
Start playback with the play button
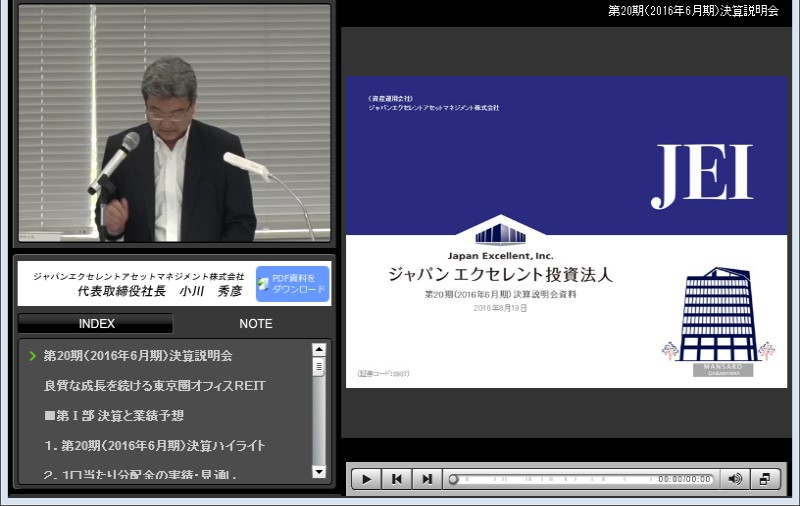[x=366, y=479]
